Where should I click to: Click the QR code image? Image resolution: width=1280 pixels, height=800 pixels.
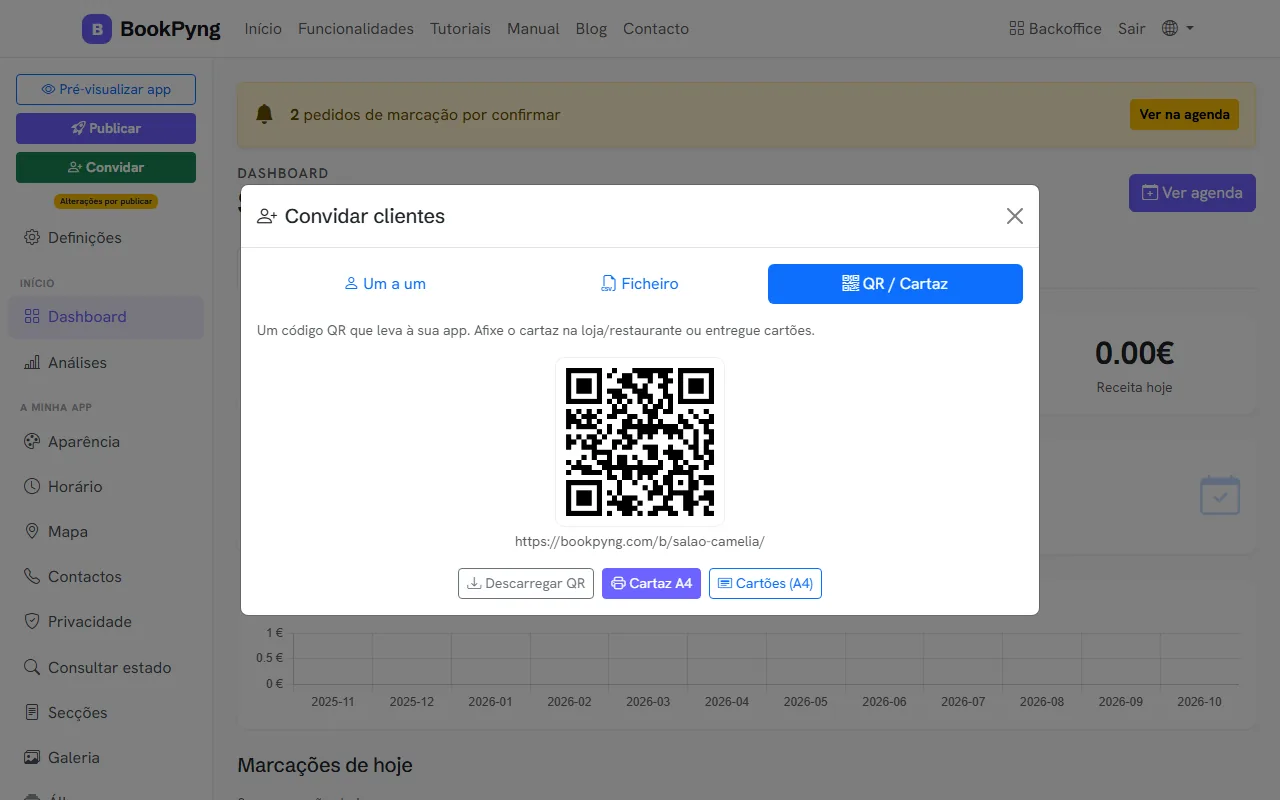(640, 442)
